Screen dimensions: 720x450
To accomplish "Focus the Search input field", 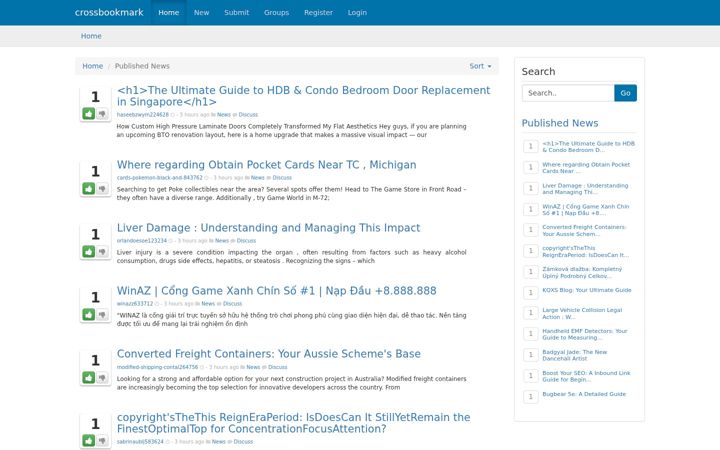I will [x=568, y=93].
